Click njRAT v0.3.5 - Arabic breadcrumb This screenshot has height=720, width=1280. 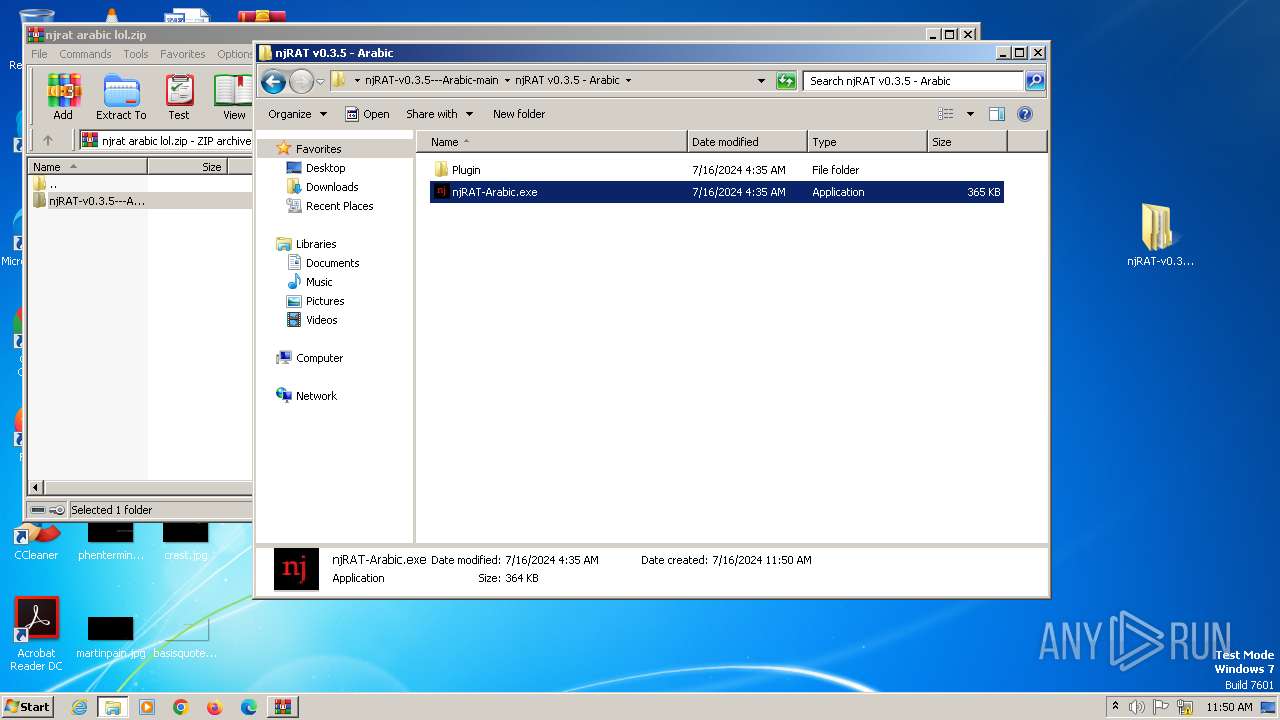(x=567, y=80)
